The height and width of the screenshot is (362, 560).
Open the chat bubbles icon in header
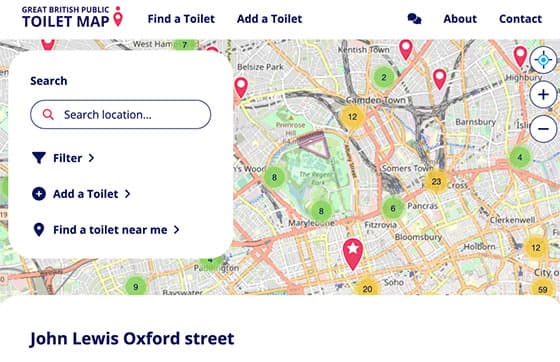tap(414, 19)
